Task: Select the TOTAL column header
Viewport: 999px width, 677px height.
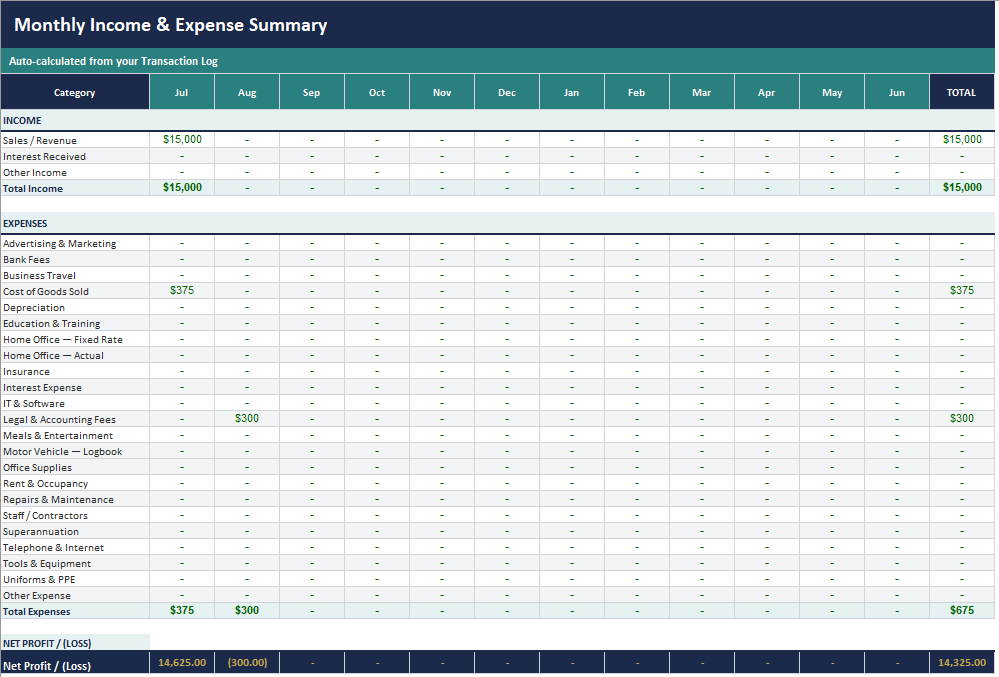Action: point(961,91)
